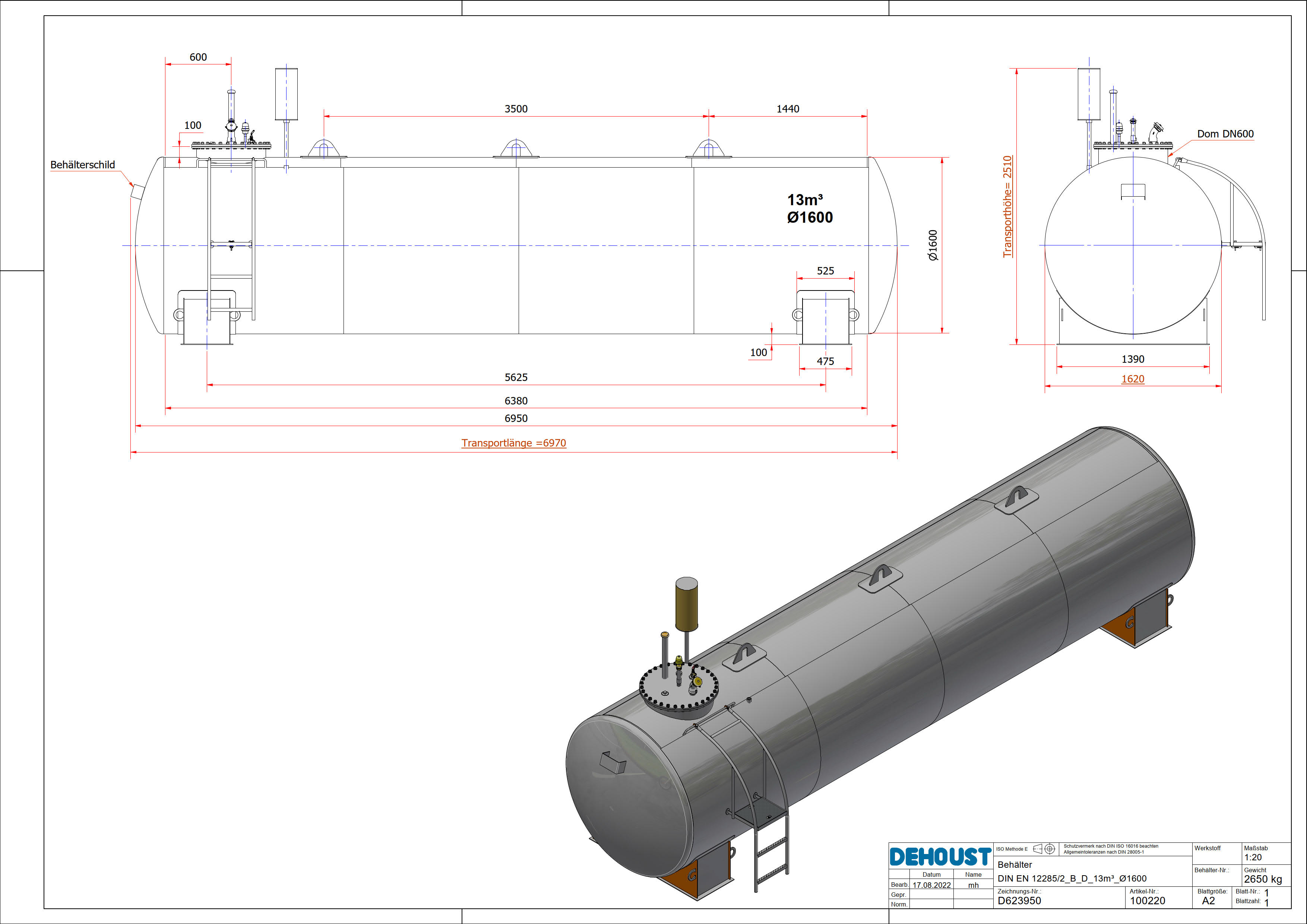Click the isometric 3D rendering of the tank
This screenshot has width=1307, height=924.
point(880,663)
